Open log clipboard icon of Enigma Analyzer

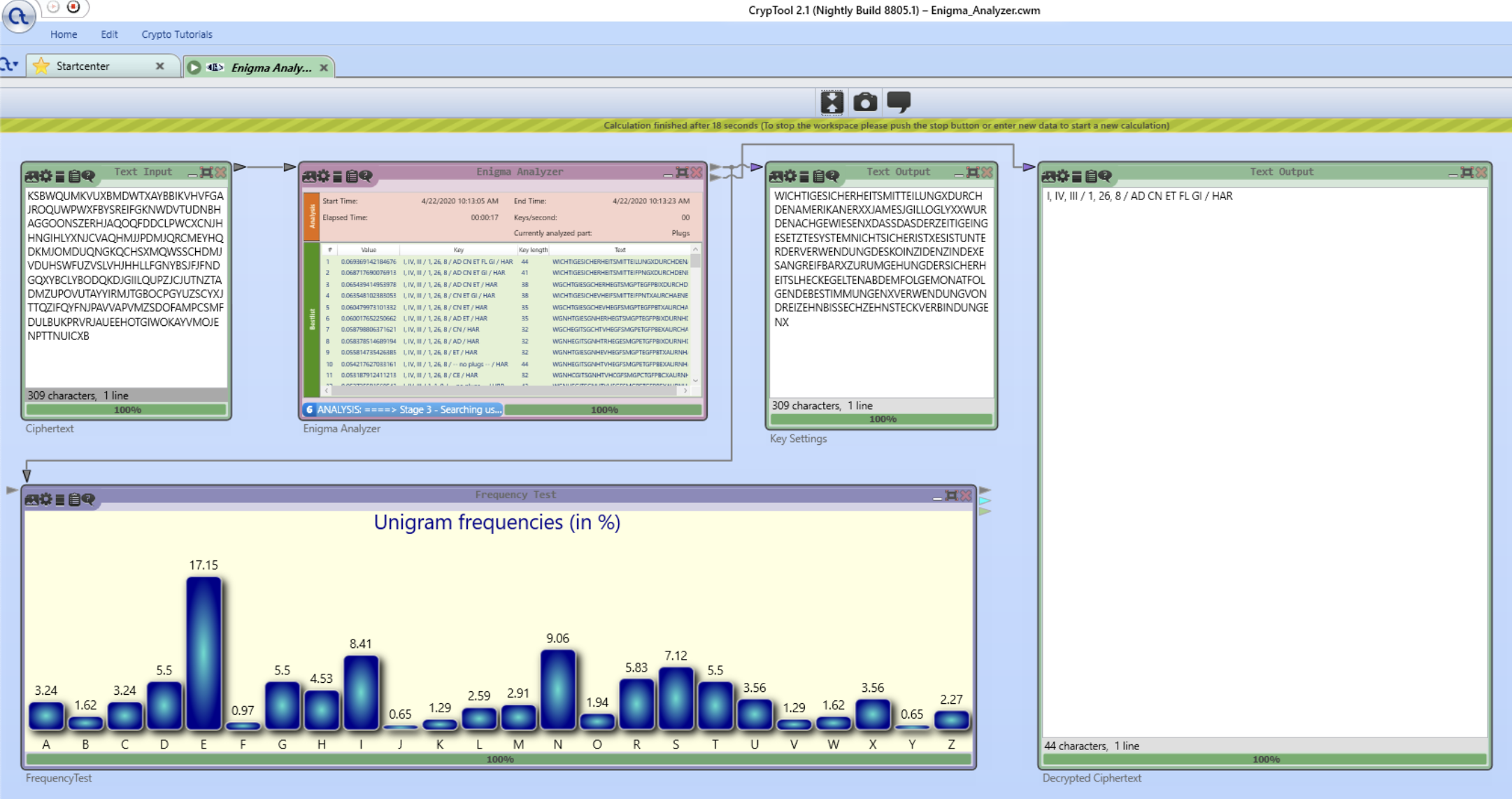pyautogui.click(x=352, y=176)
